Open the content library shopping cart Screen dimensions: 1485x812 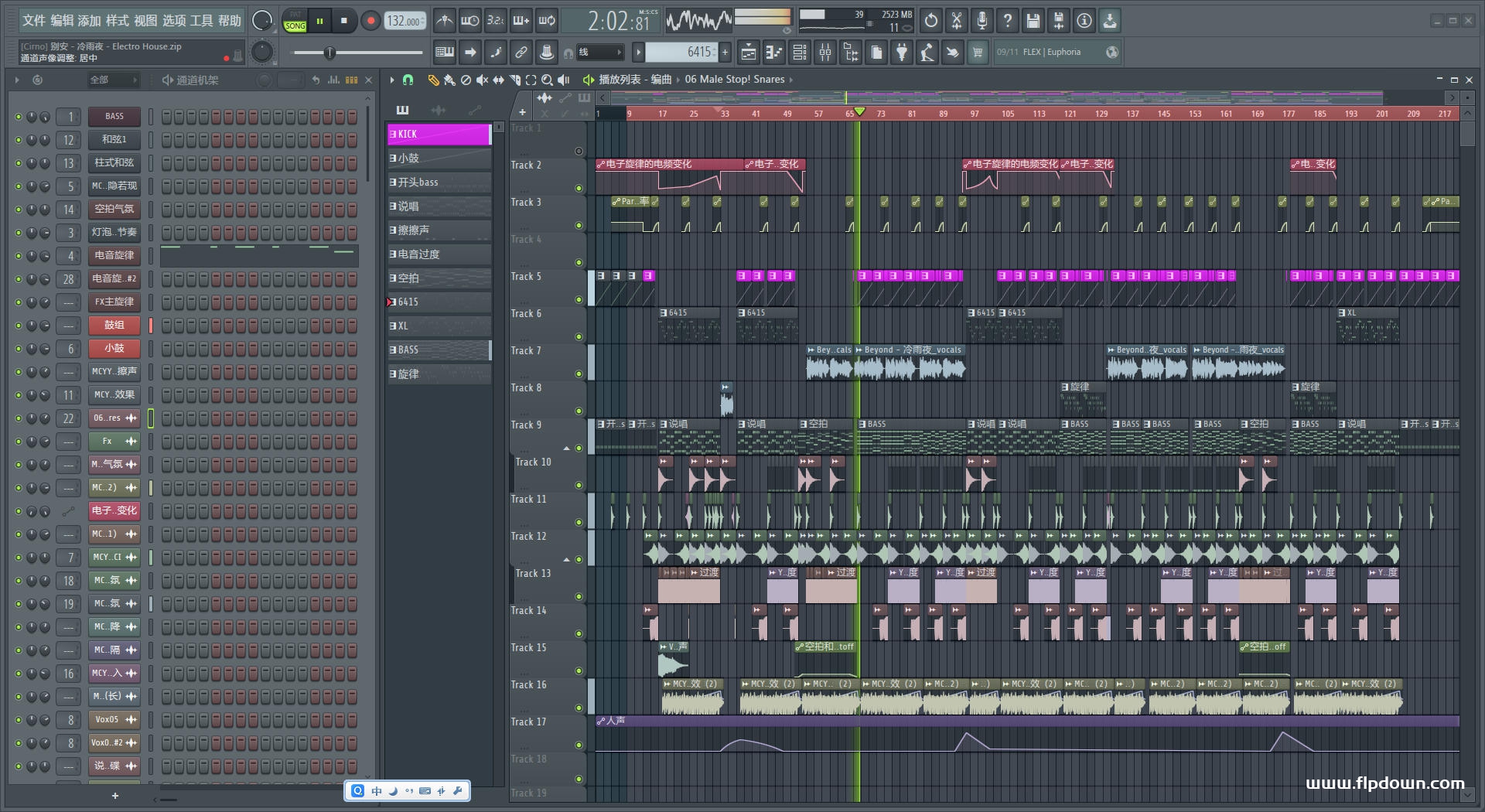point(978,53)
